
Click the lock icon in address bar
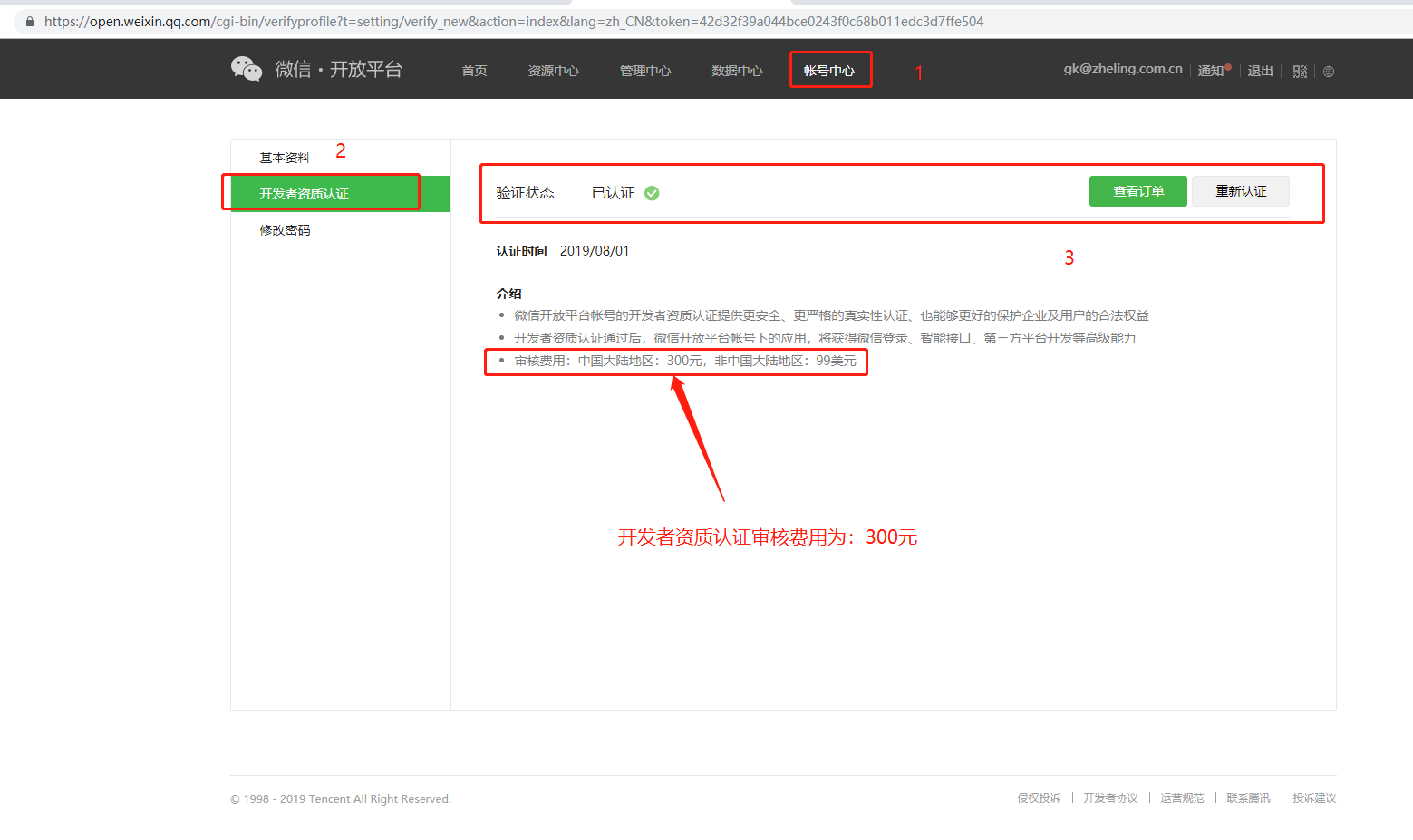pyautogui.click(x=30, y=22)
